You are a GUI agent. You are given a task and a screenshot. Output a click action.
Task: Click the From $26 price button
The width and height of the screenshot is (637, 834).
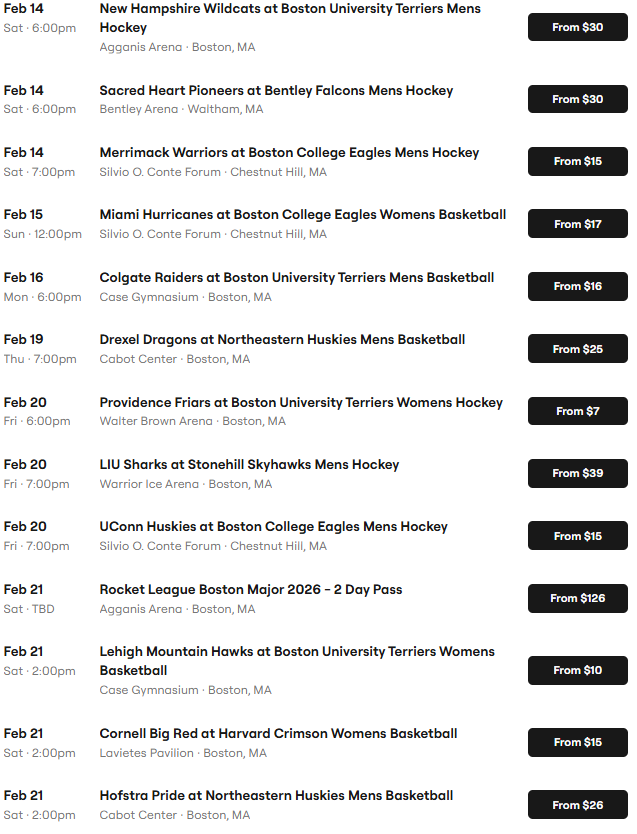(x=577, y=805)
